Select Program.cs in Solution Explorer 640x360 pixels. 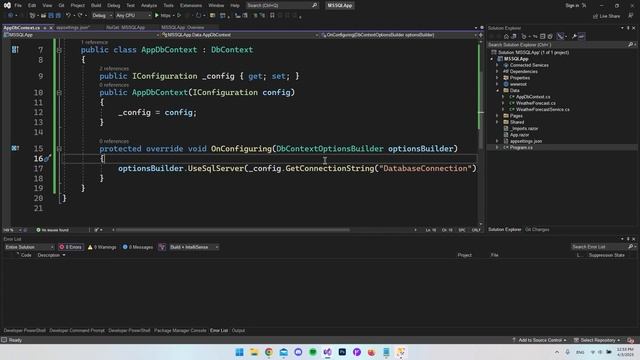pos(521,147)
